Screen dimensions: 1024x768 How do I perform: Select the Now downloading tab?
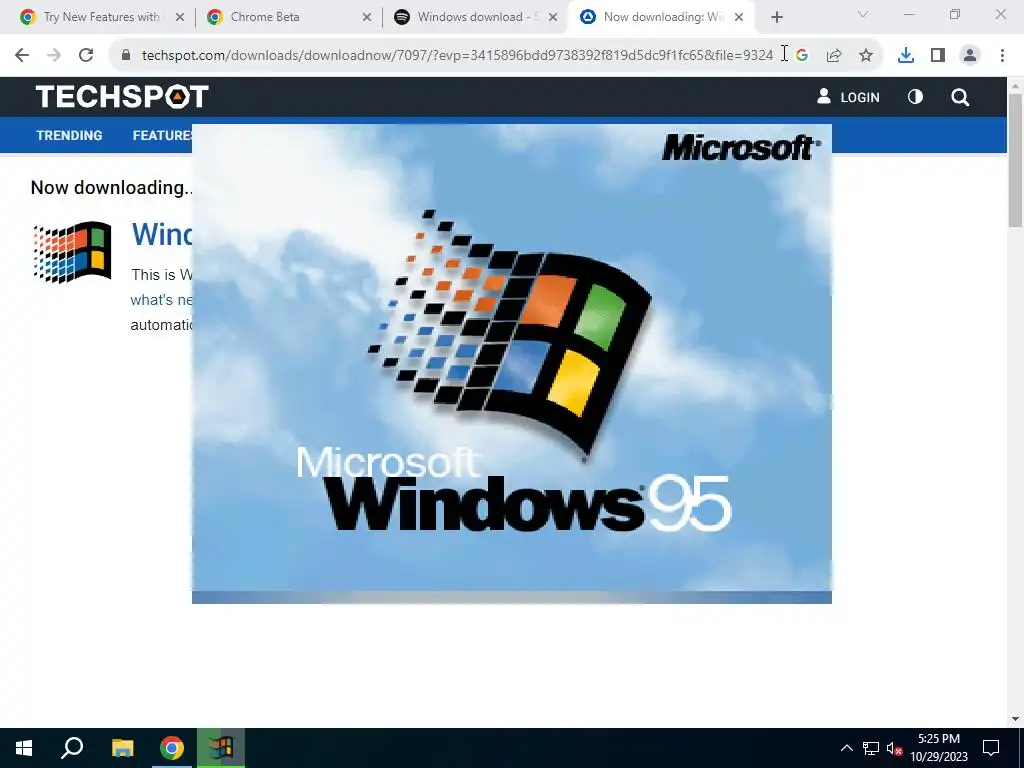(x=662, y=17)
